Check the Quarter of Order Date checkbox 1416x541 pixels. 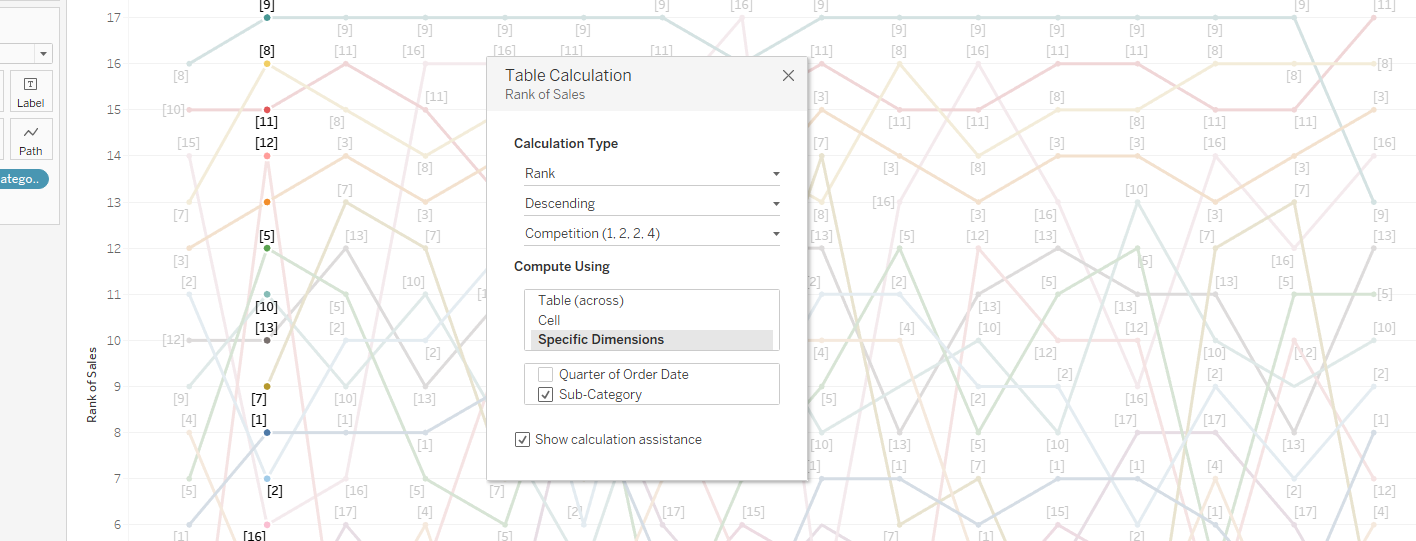tap(545, 374)
